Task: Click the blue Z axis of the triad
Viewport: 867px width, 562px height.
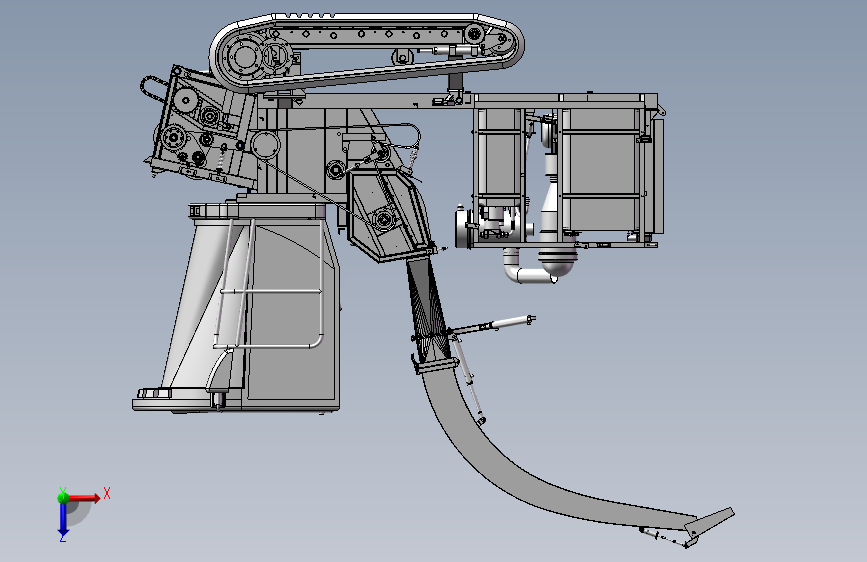Action: [x=63, y=519]
